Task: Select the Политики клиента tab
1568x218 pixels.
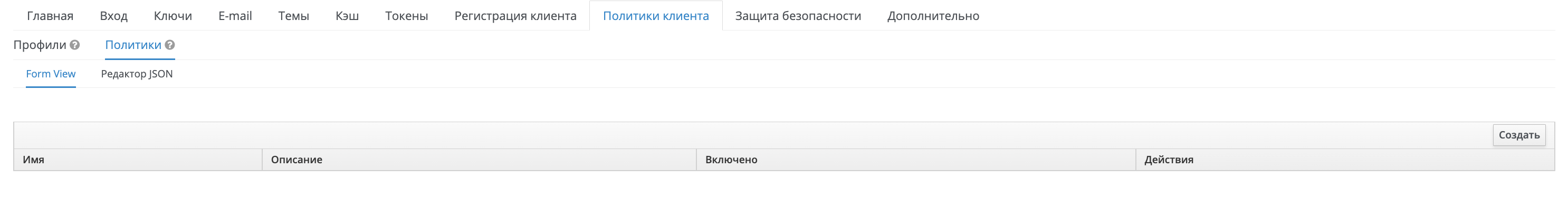Action: (x=656, y=16)
